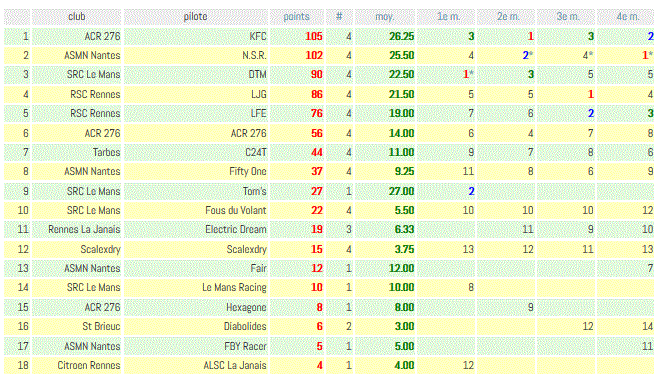The image size is (662, 380).
Task: Click the '#' column header
Action: click(x=339, y=17)
